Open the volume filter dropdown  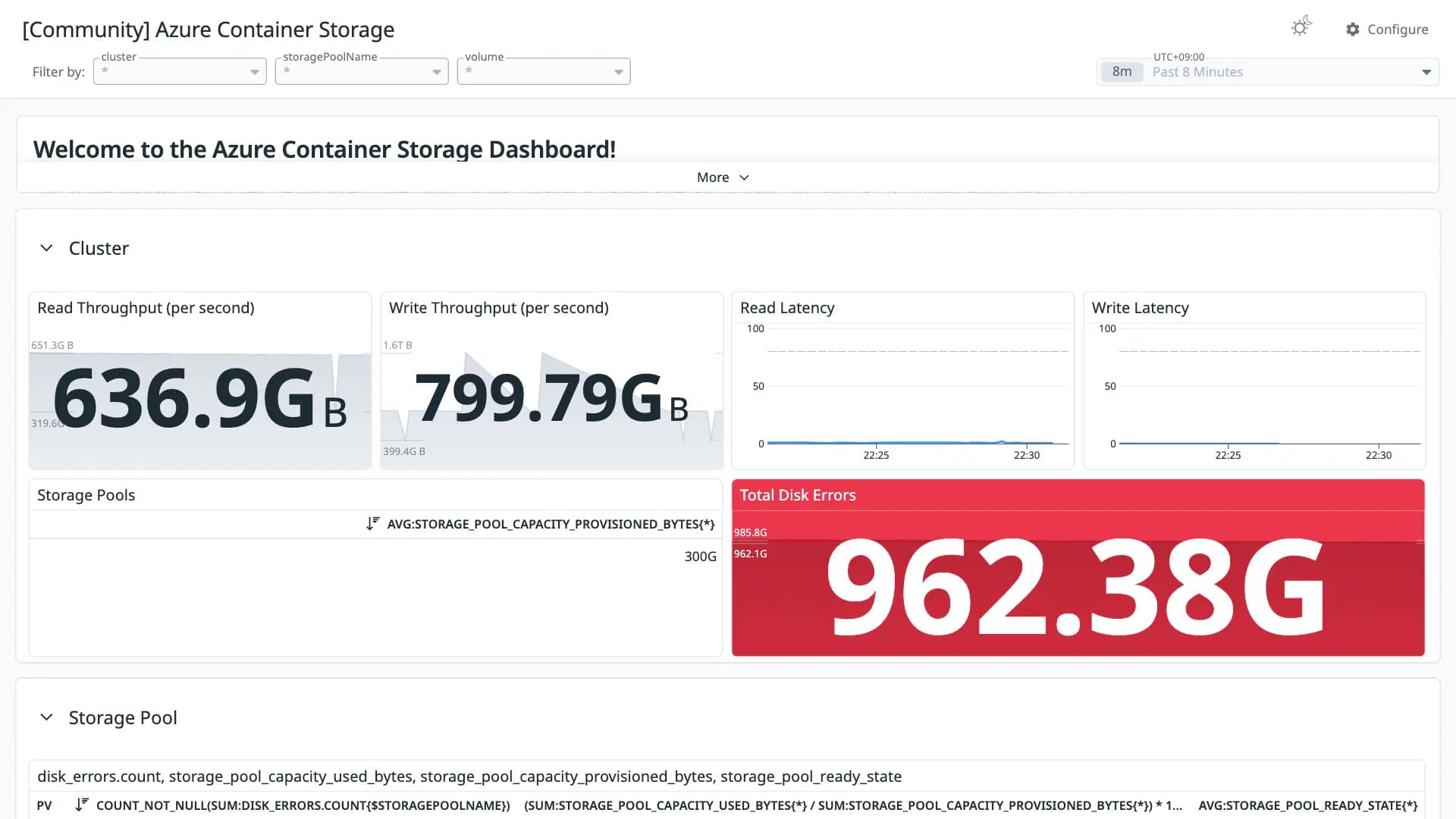[544, 71]
